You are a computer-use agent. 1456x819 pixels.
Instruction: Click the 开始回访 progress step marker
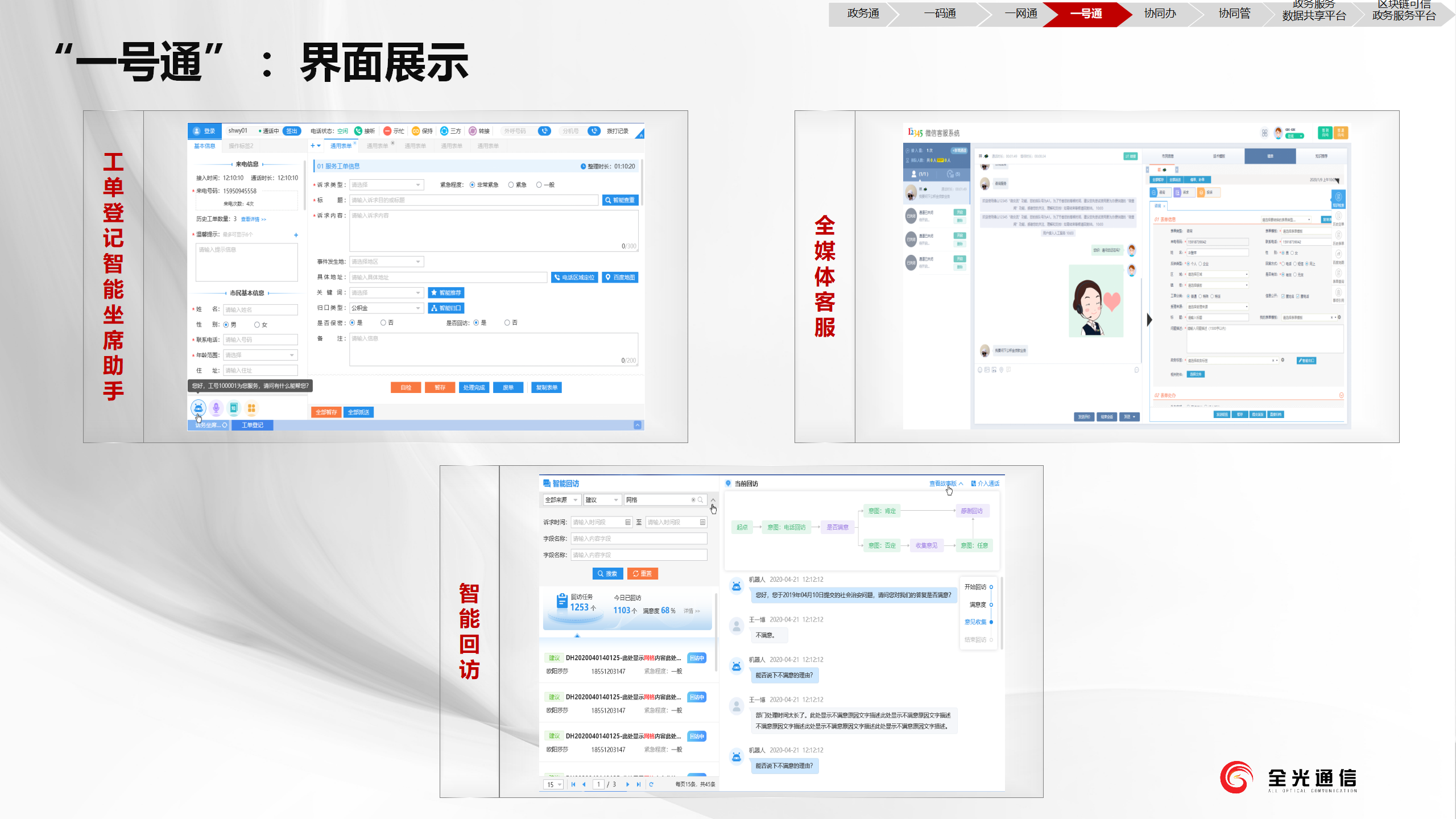coord(991,587)
